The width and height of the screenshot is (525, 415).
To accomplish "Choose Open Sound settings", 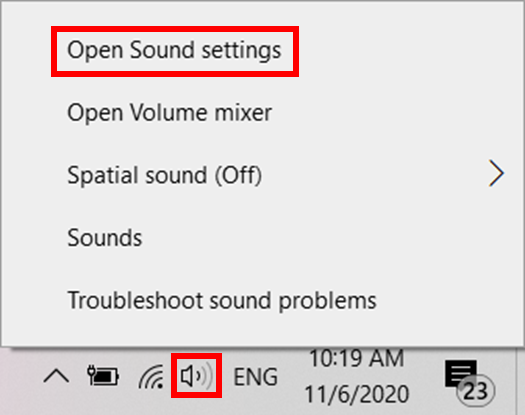I will click(x=174, y=51).
